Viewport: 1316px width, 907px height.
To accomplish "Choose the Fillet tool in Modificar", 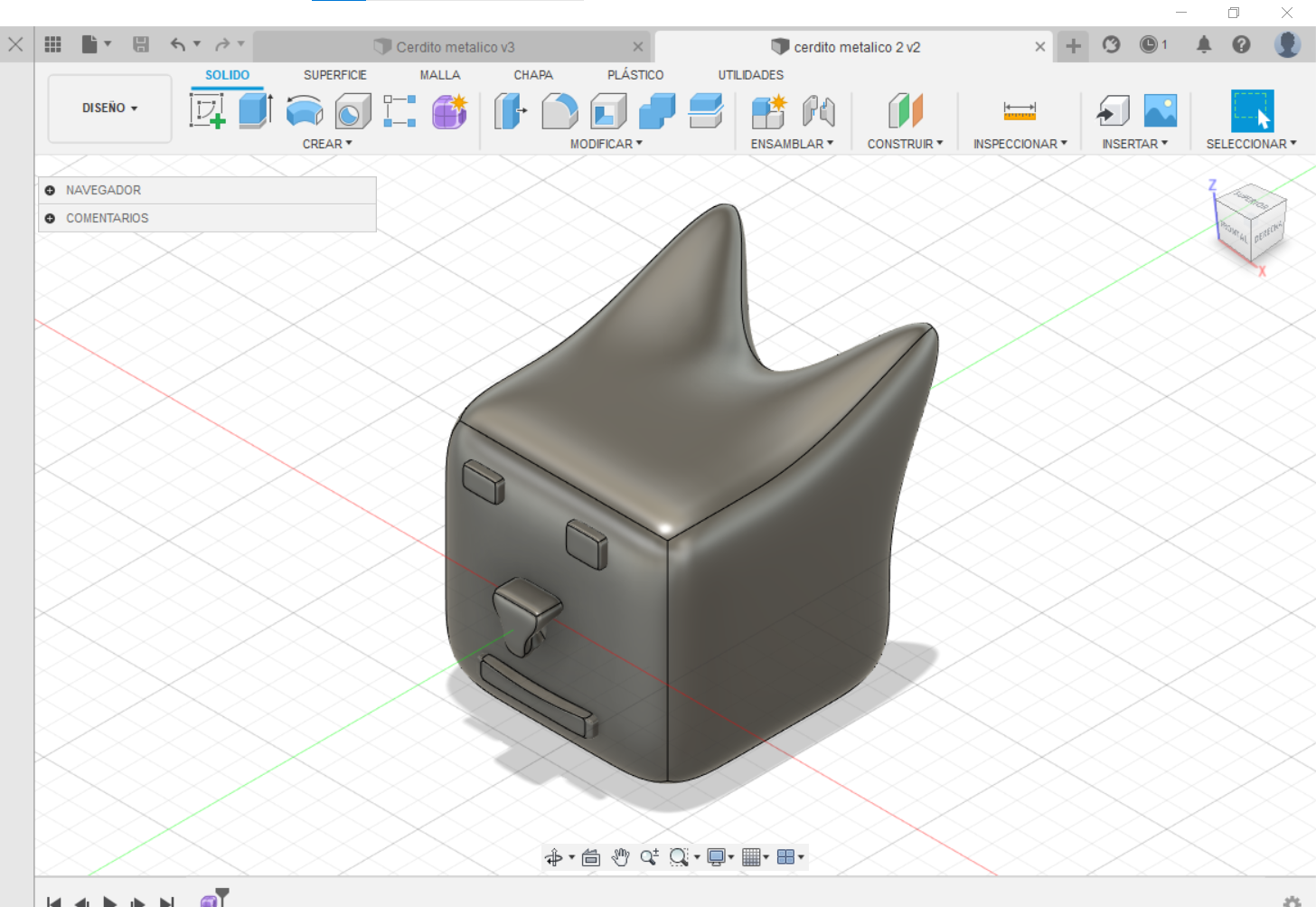I will click(x=559, y=111).
